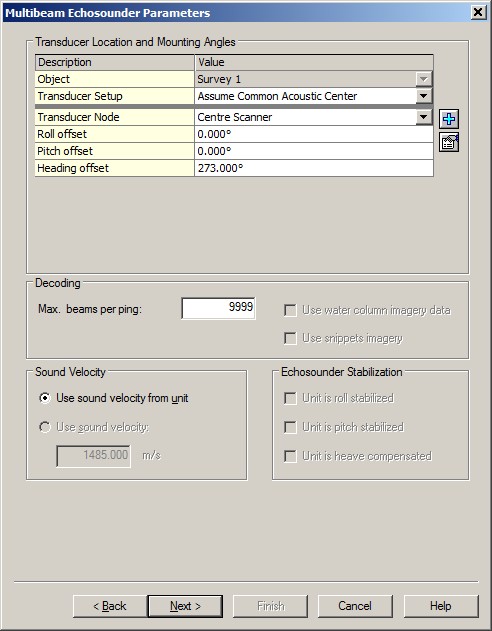Click the blue plus add node icon

click(x=449, y=119)
